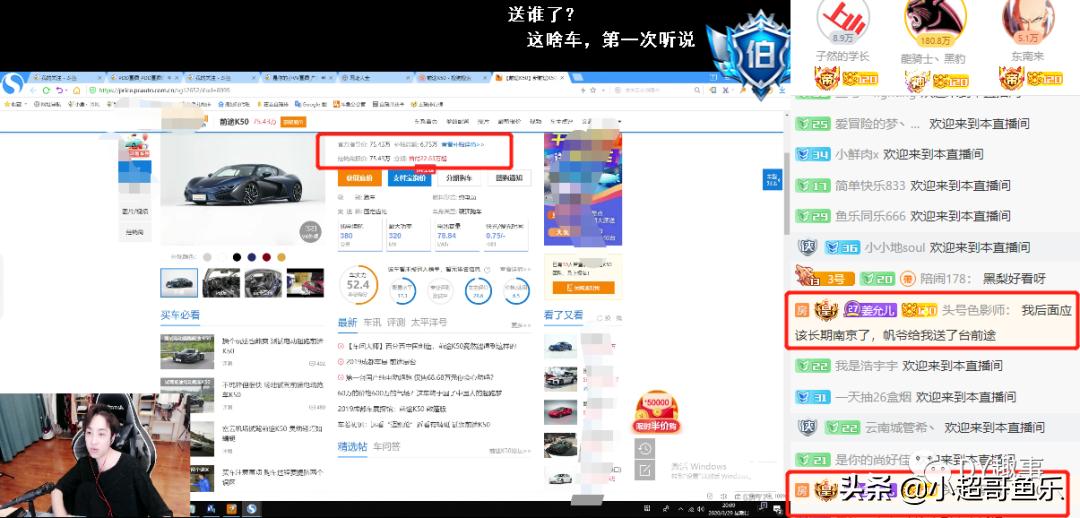The image size is (1080, 518).
Task: Open the fourth thumbnail with red car
Action: point(305,282)
